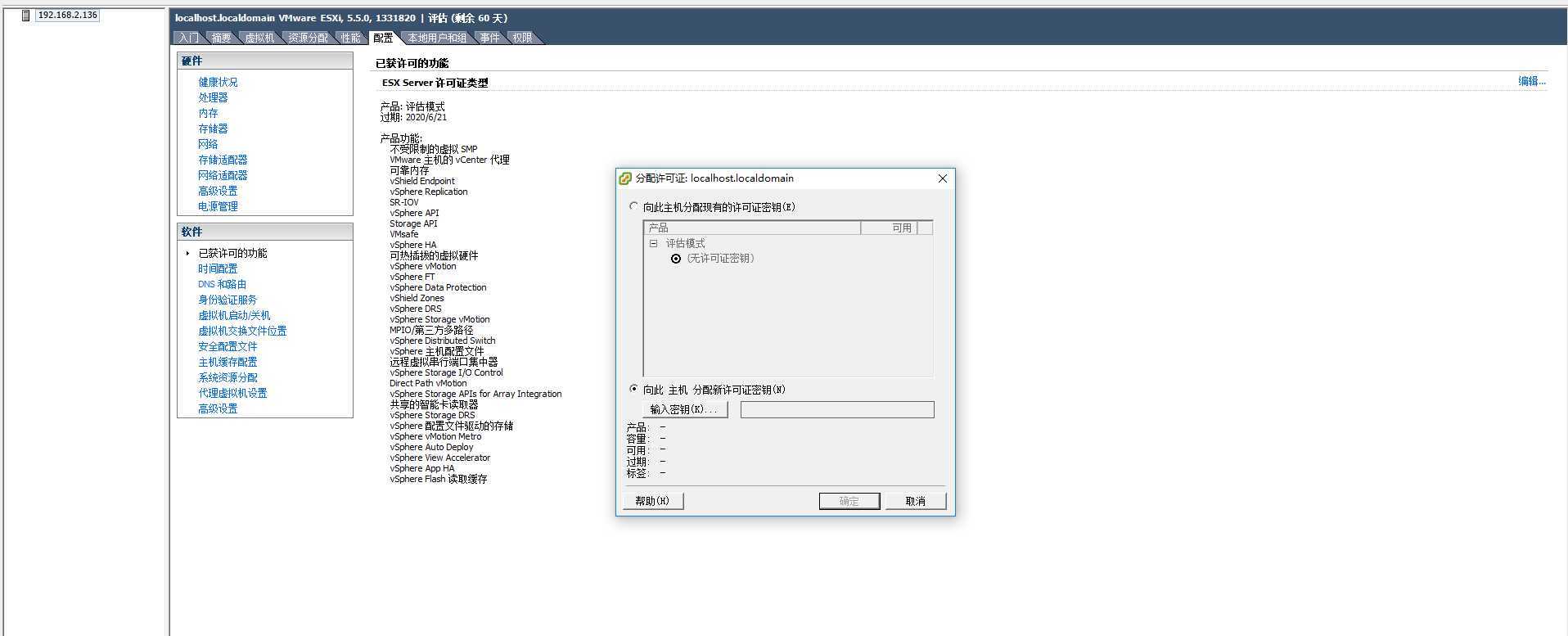Click the 'SR-IOV' feature text

(x=404, y=202)
